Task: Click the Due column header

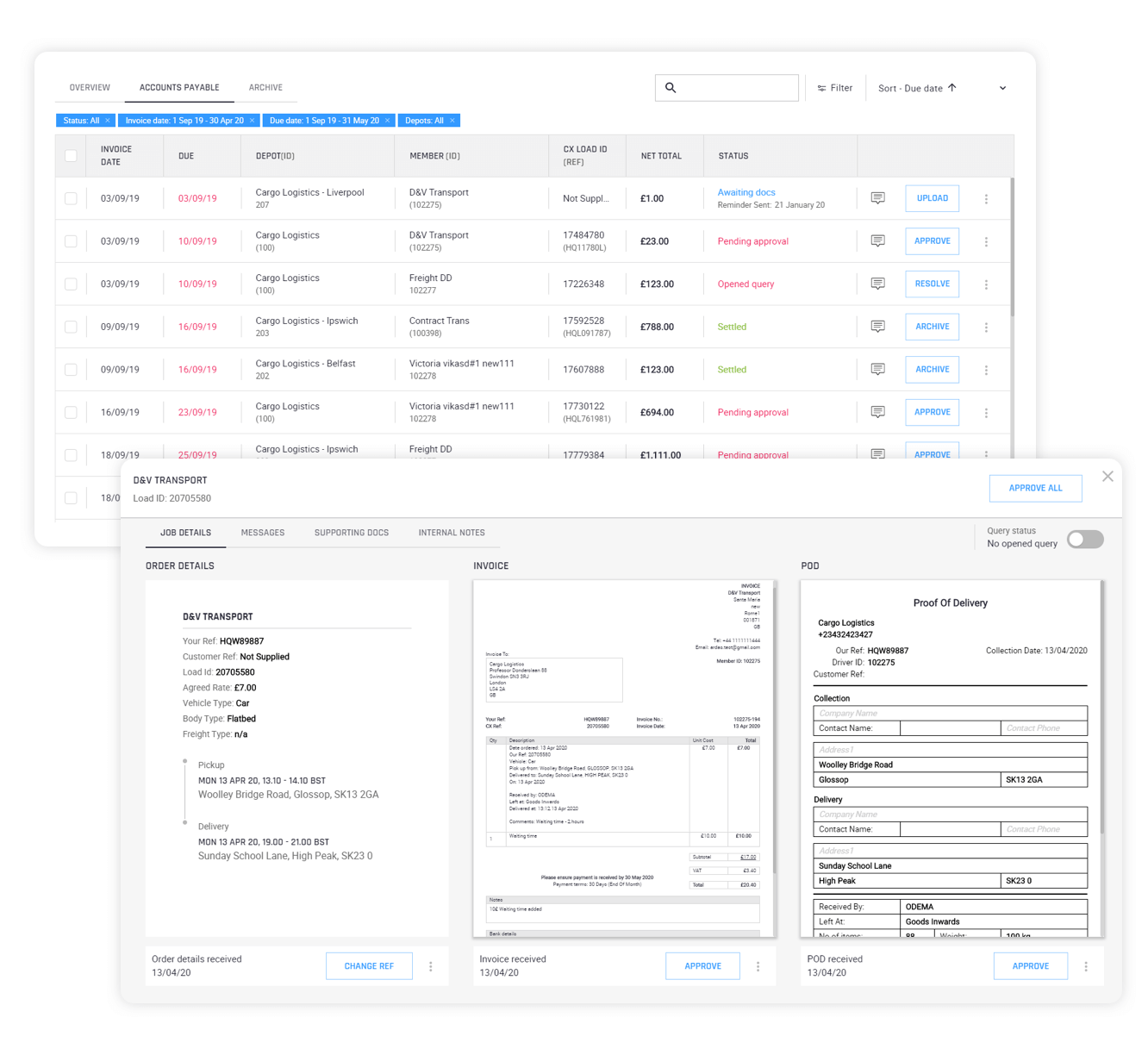Action: pyautogui.click(x=186, y=156)
